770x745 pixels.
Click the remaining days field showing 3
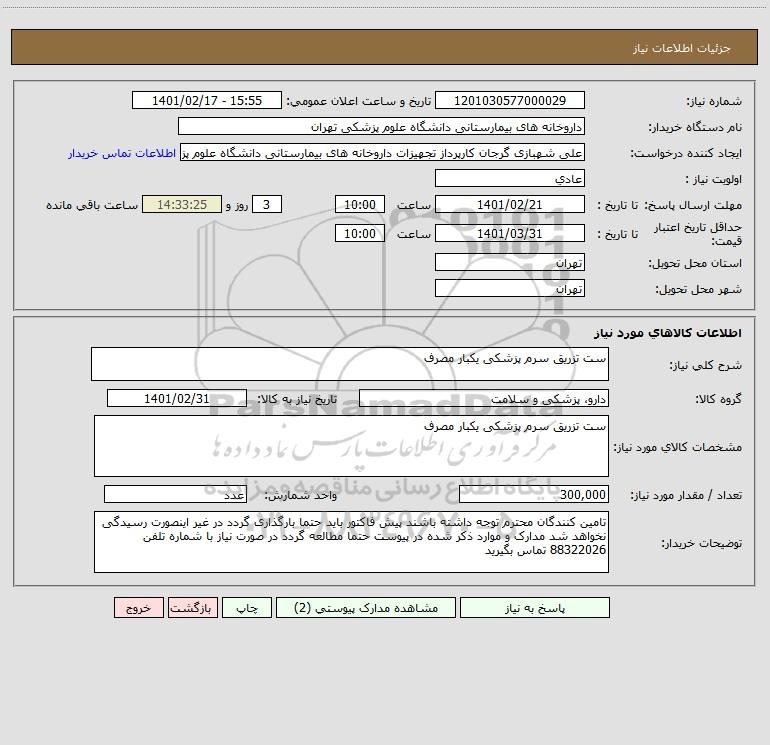click(267, 205)
